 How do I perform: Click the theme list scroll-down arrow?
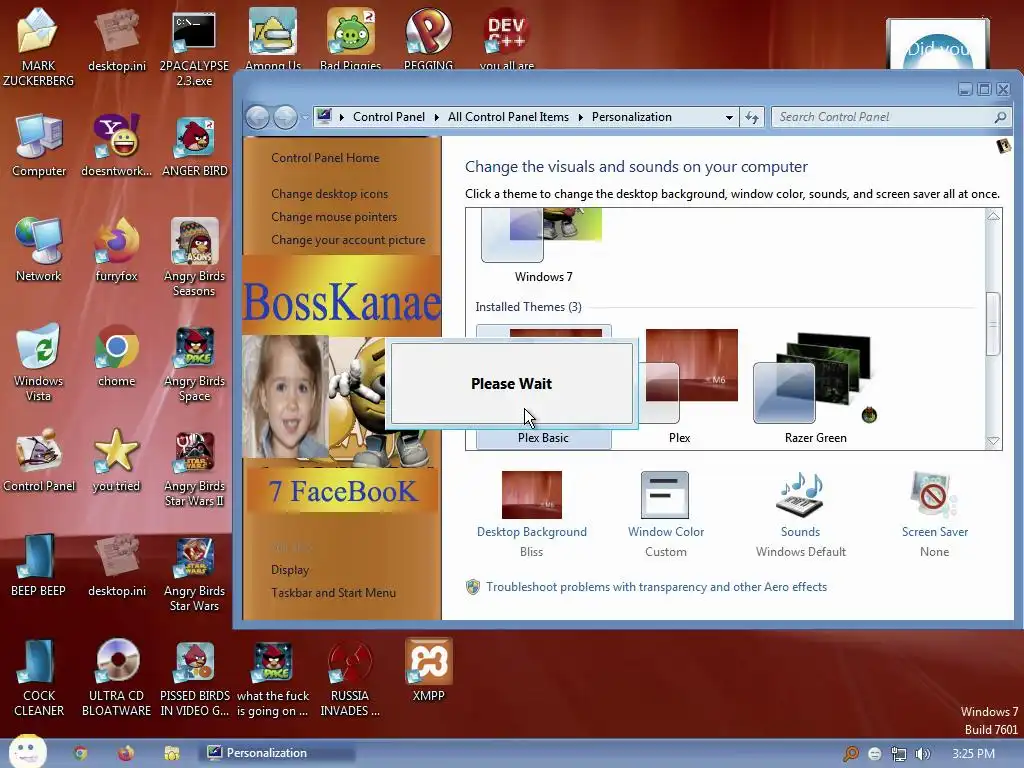tap(993, 441)
